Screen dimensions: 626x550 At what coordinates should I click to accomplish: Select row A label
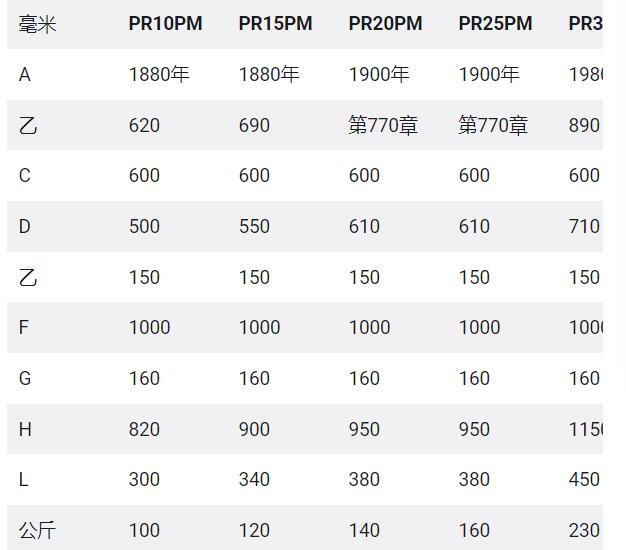[24, 75]
